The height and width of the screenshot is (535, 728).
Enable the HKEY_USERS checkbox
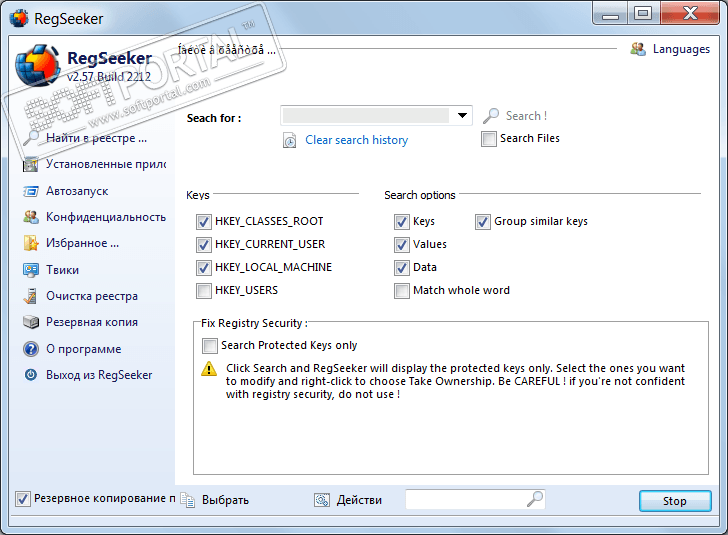[204, 291]
